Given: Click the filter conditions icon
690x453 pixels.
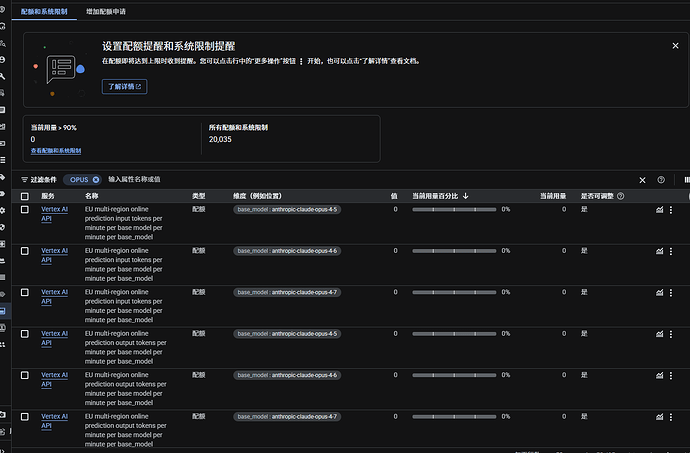Looking at the screenshot, I should tap(25, 180).
